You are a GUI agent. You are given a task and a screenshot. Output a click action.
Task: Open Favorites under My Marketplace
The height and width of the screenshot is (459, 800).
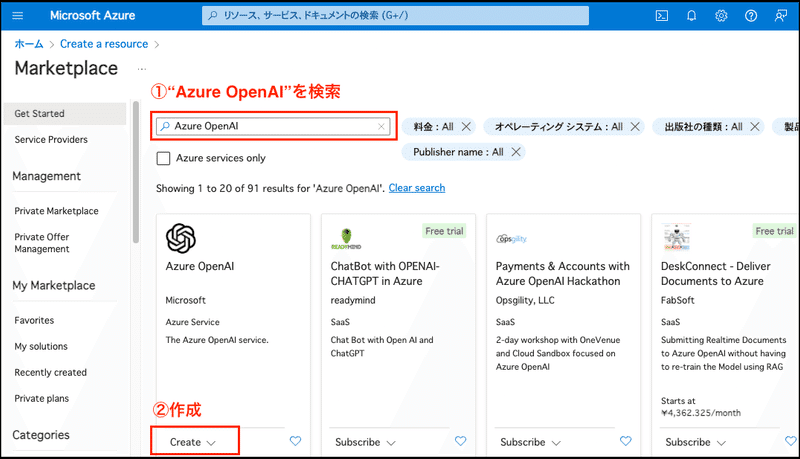[x=34, y=320]
